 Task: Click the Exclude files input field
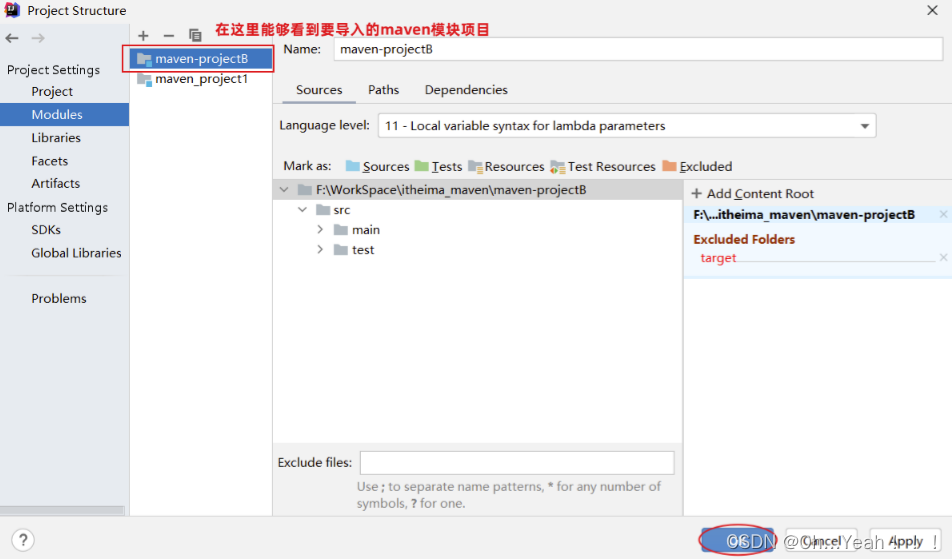[517, 463]
